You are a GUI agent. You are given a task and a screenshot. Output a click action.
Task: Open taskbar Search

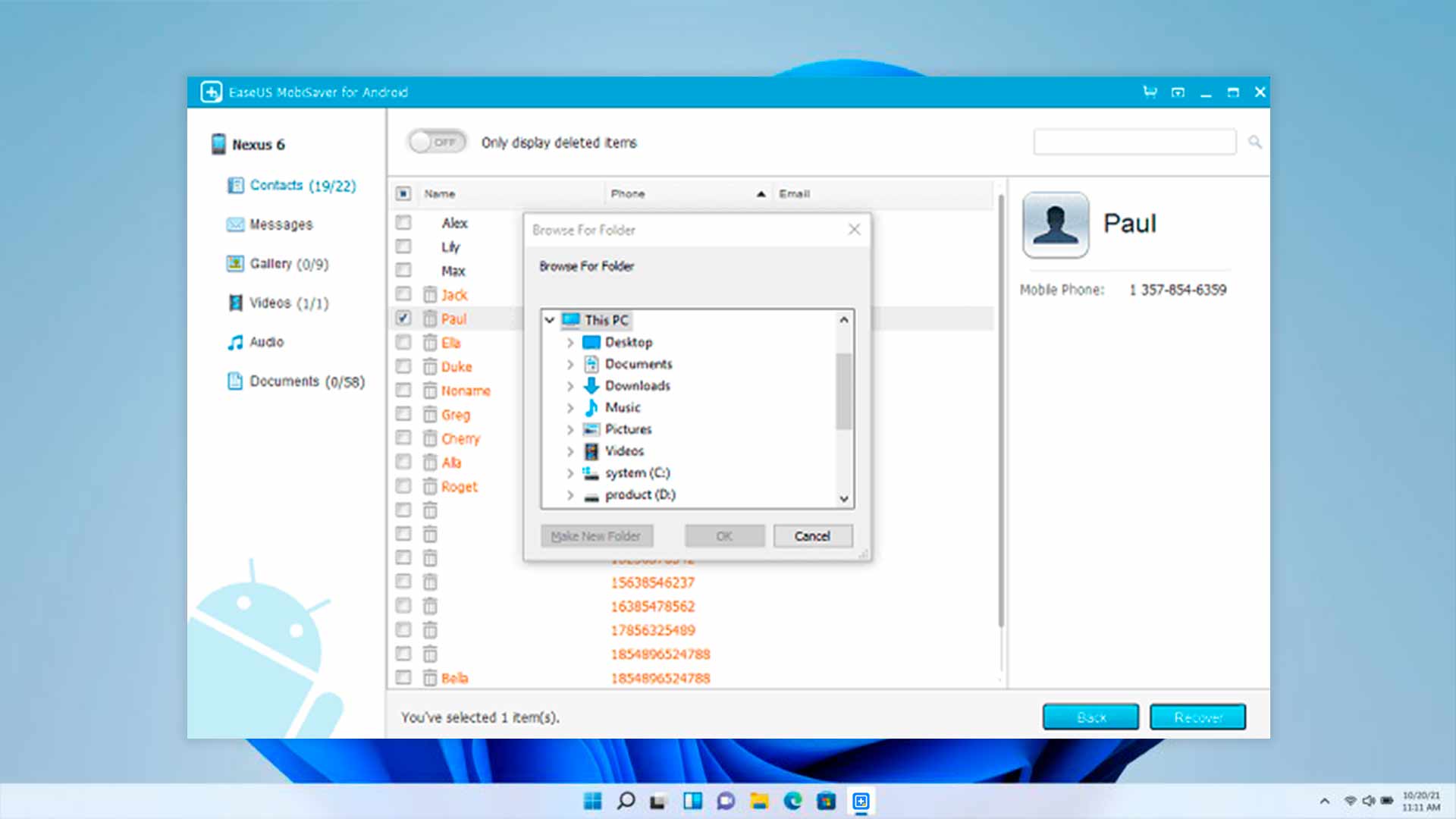click(x=626, y=801)
